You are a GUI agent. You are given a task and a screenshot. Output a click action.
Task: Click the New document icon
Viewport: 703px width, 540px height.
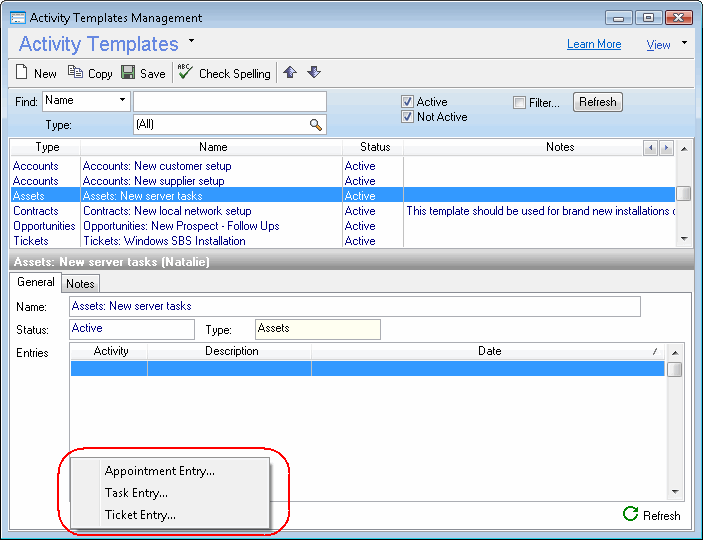pyautogui.click(x=22, y=73)
